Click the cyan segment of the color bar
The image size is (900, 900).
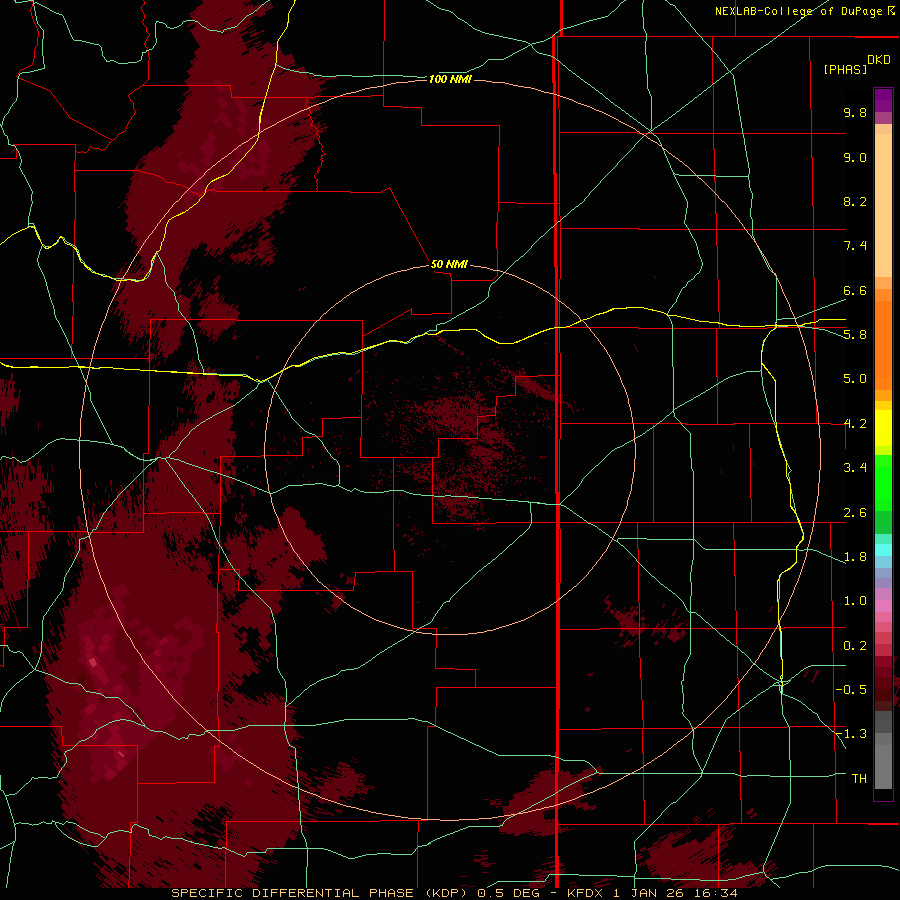pyautogui.click(x=883, y=550)
